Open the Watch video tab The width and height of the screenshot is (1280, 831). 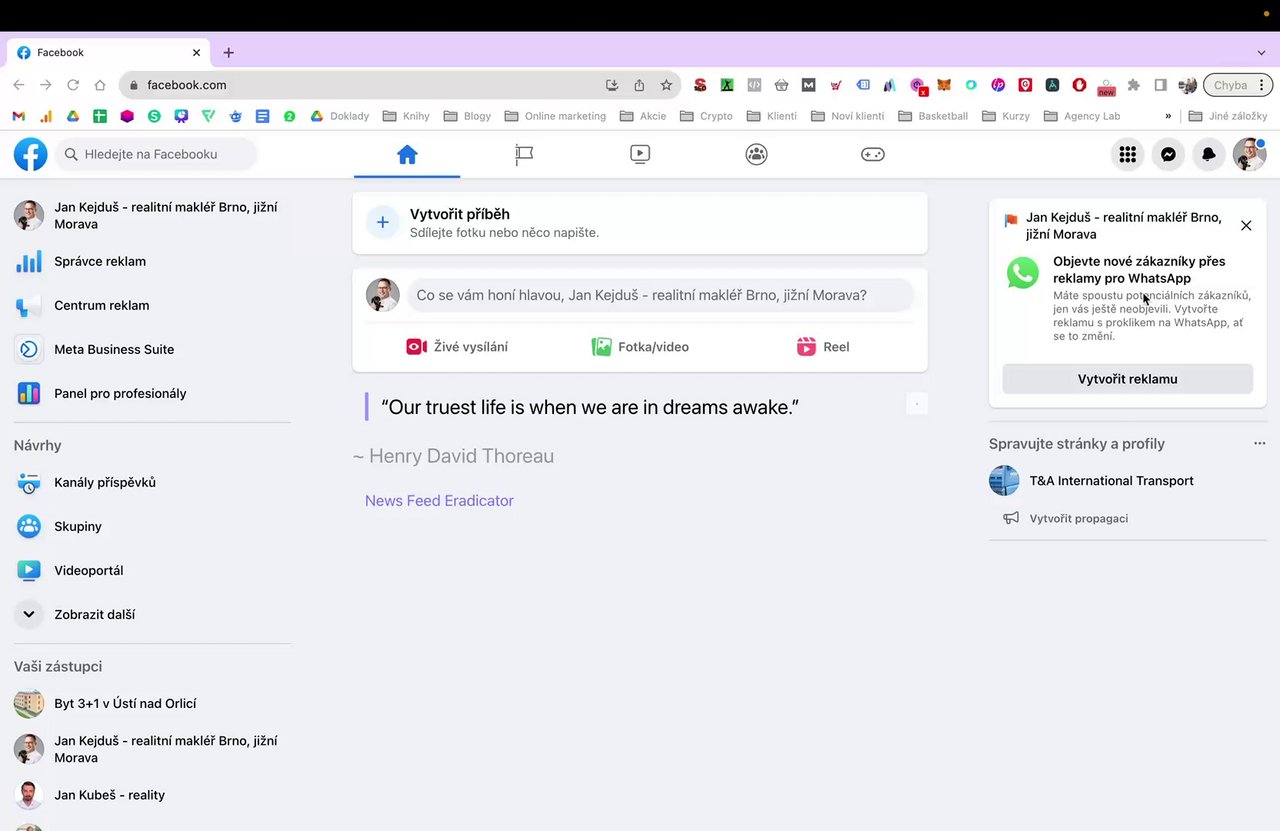(x=640, y=154)
